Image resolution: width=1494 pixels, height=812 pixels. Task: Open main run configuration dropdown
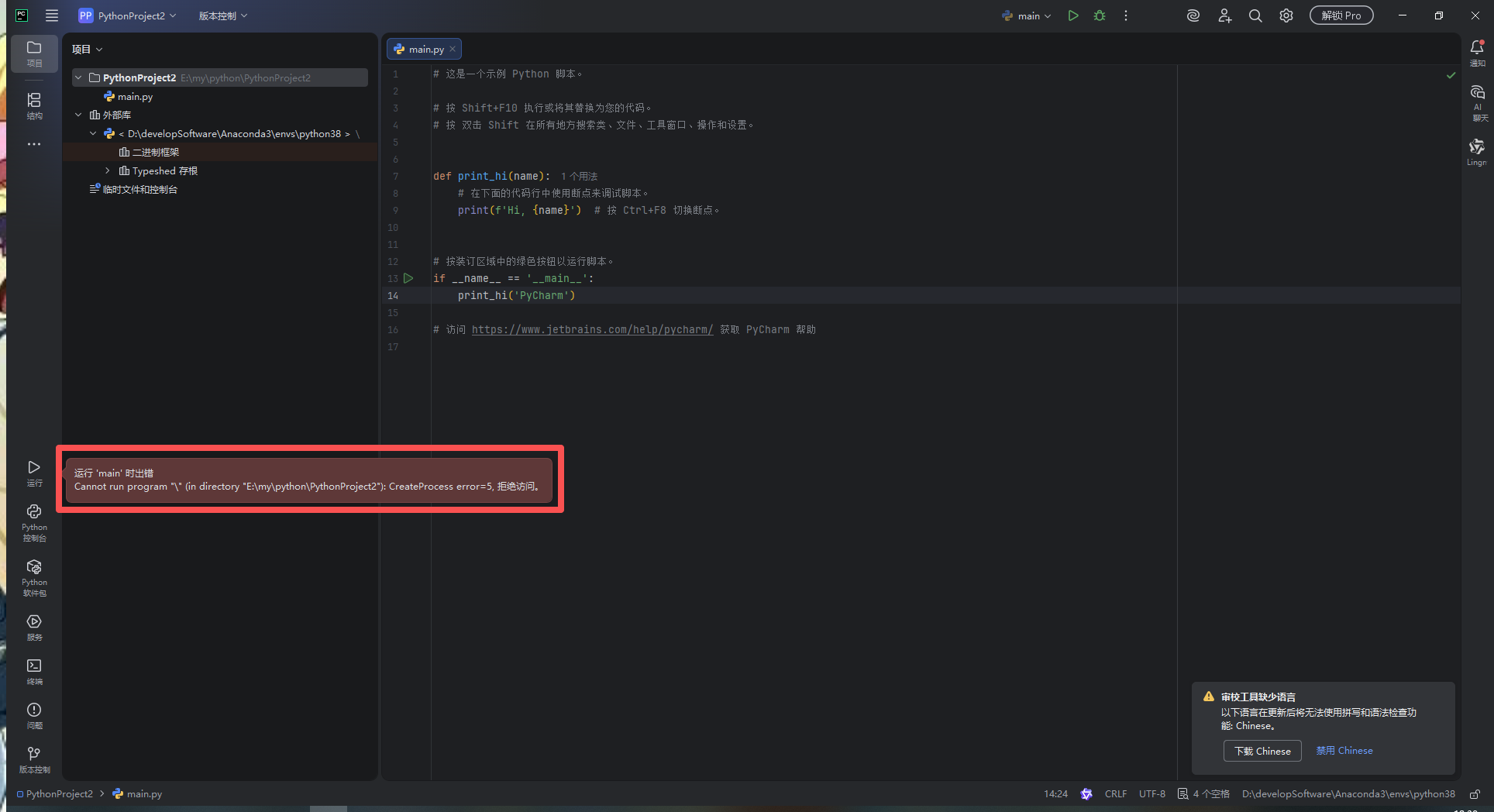click(x=1027, y=15)
